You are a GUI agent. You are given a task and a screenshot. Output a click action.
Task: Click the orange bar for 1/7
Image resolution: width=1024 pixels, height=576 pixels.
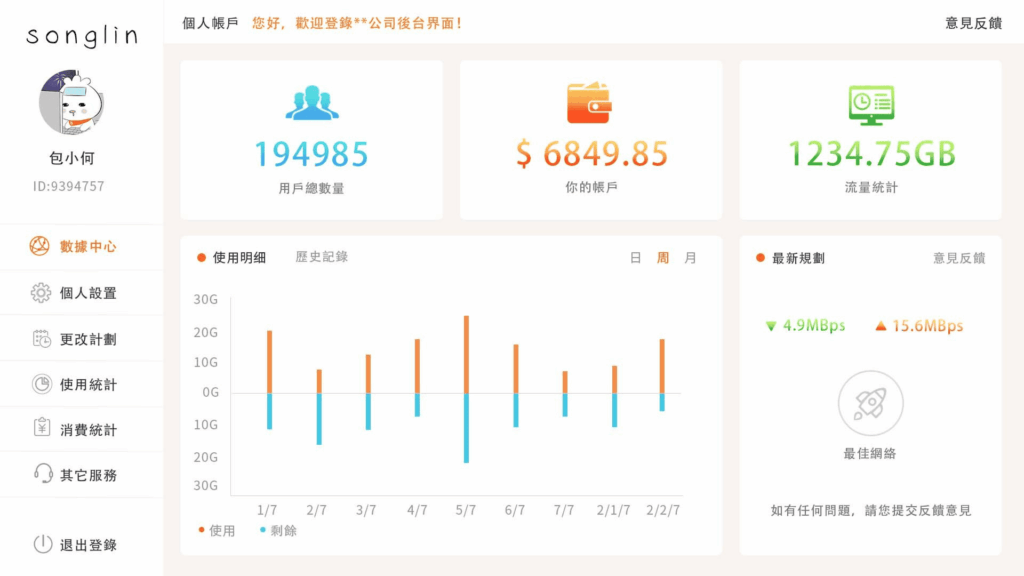click(270, 362)
